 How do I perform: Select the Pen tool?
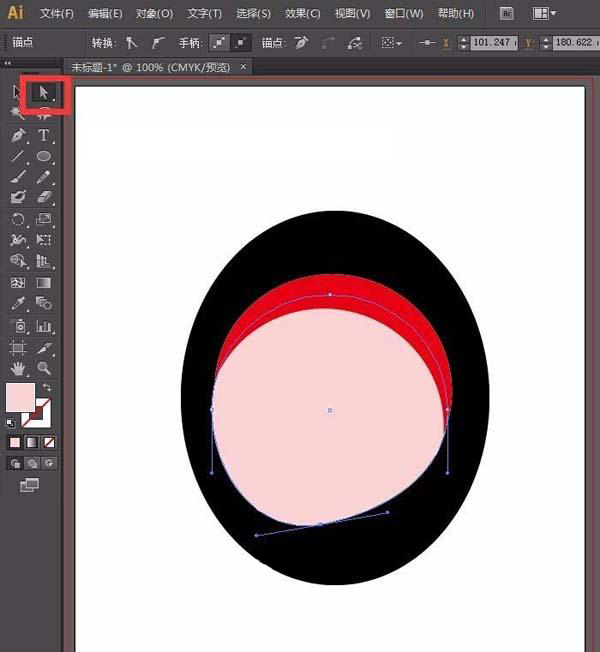tap(18, 135)
